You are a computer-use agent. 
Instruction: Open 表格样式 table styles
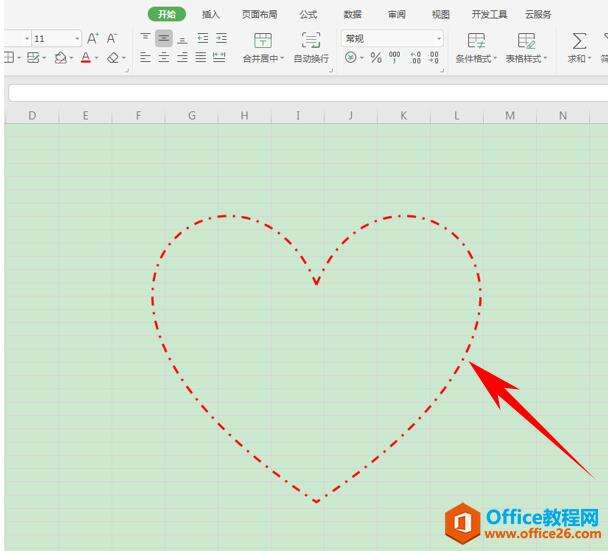(526, 48)
